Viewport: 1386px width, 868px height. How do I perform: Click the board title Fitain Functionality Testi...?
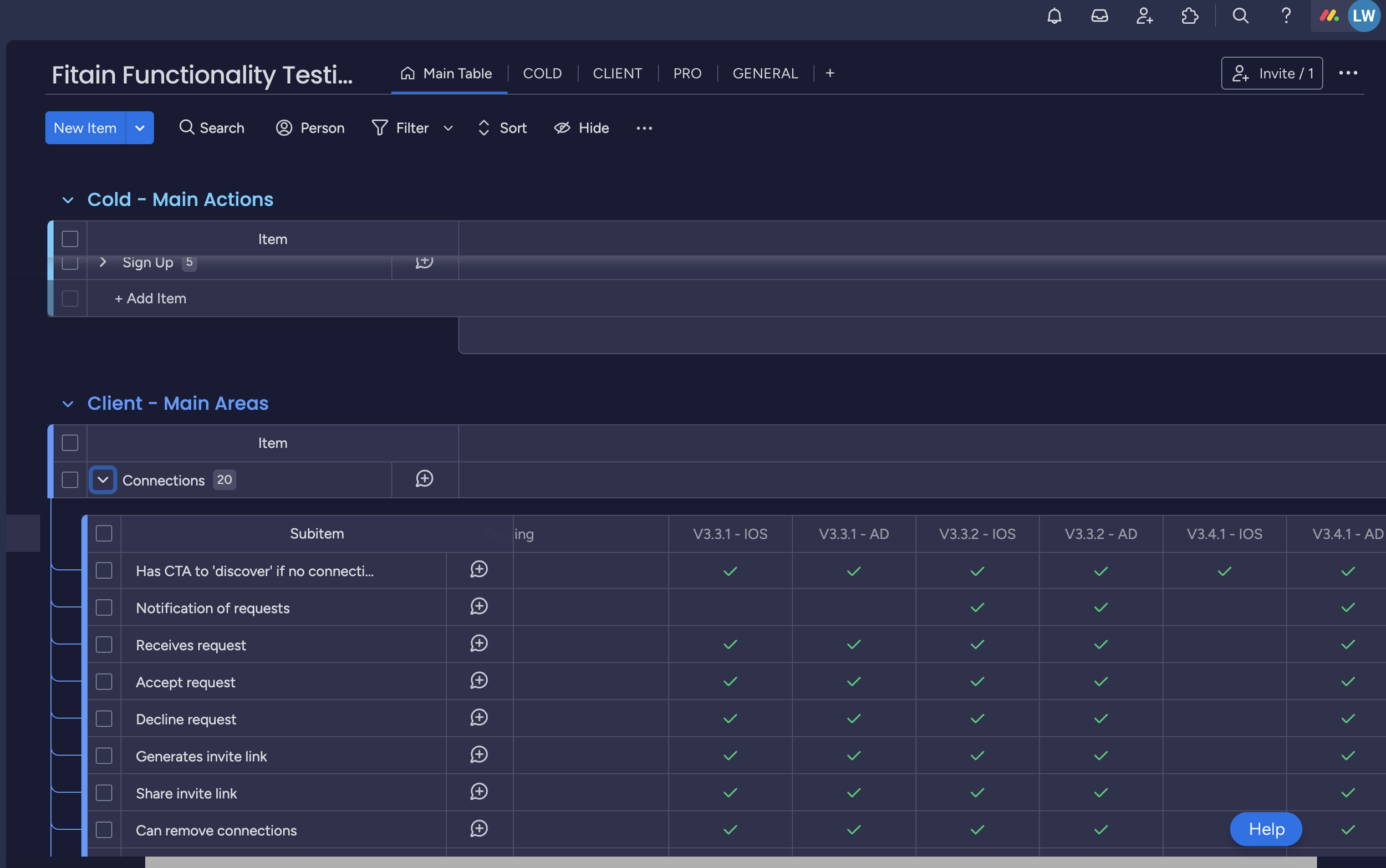pos(202,75)
